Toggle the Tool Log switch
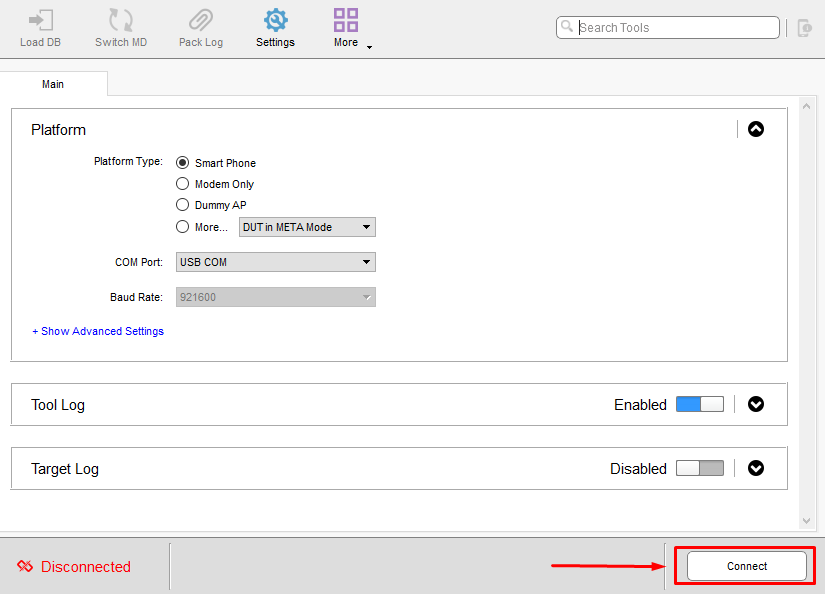Image resolution: width=825 pixels, height=594 pixels. pyautogui.click(x=699, y=404)
